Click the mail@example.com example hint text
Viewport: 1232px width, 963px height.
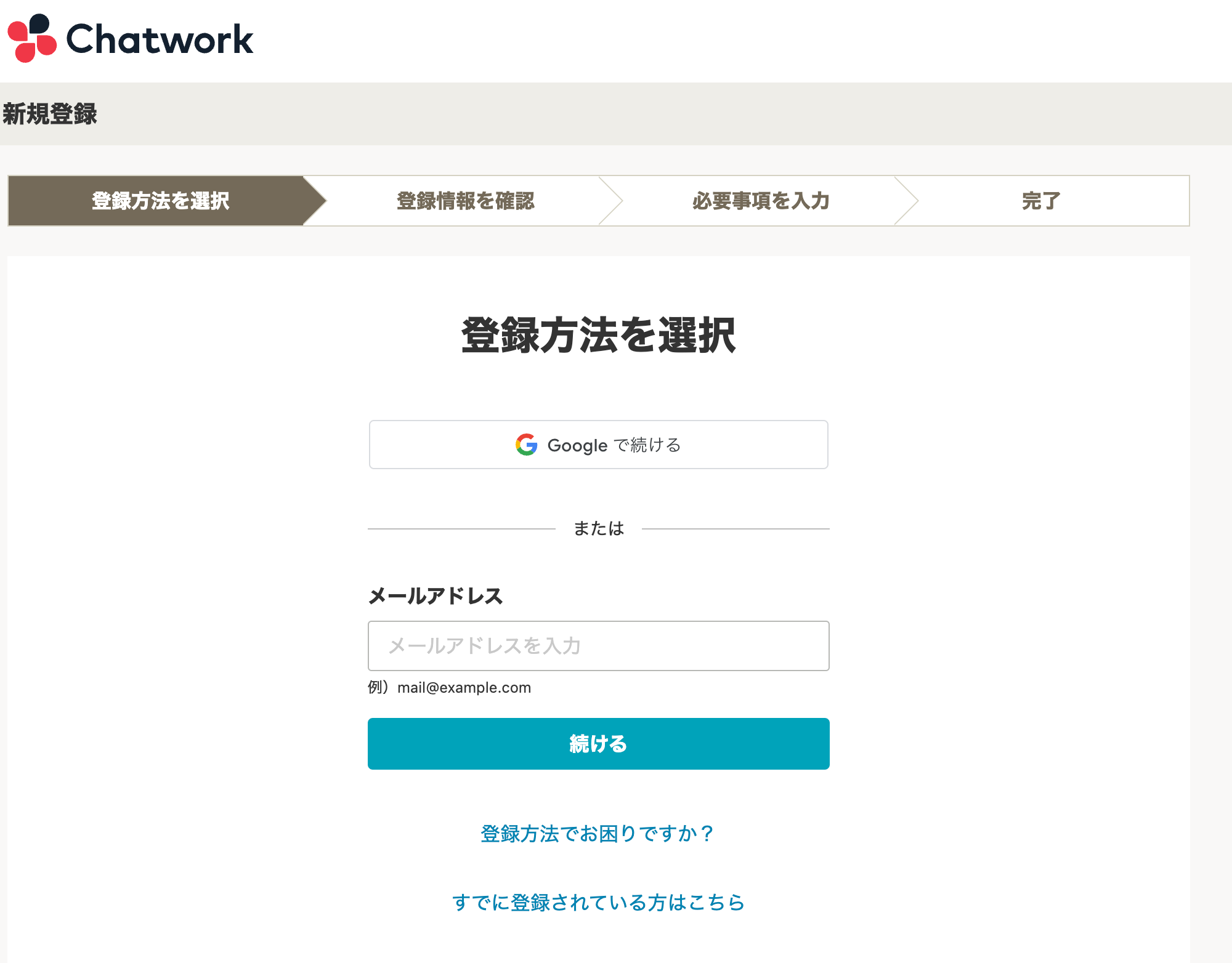pos(464,688)
